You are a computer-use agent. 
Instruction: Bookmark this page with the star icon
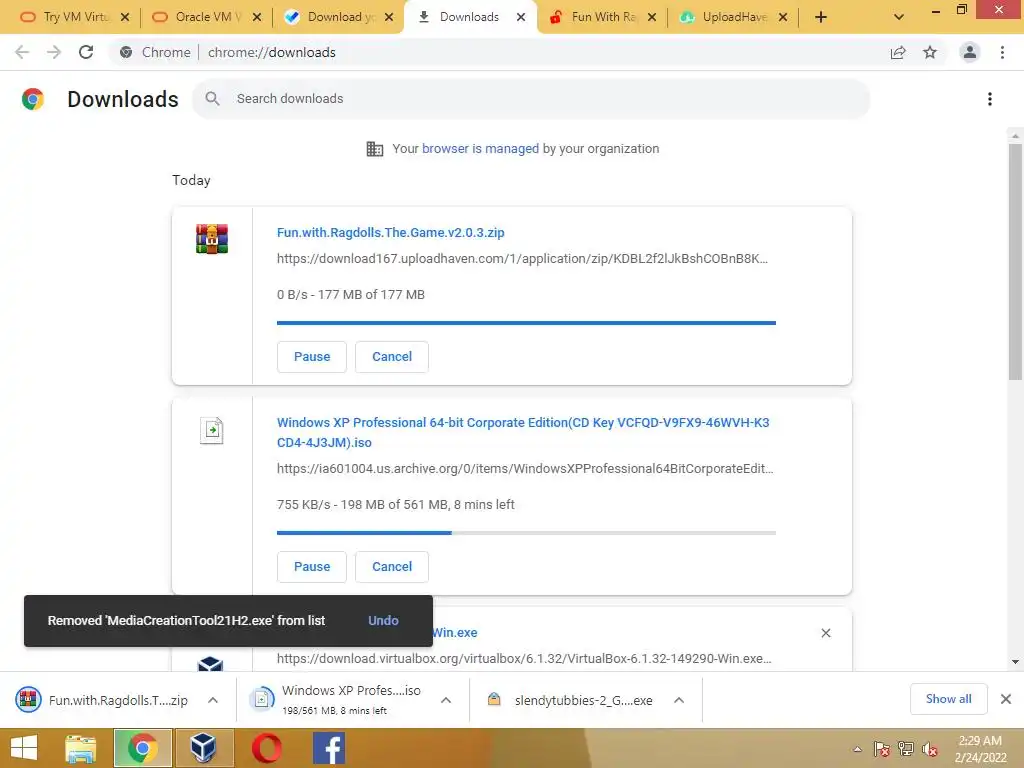pyautogui.click(x=930, y=52)
